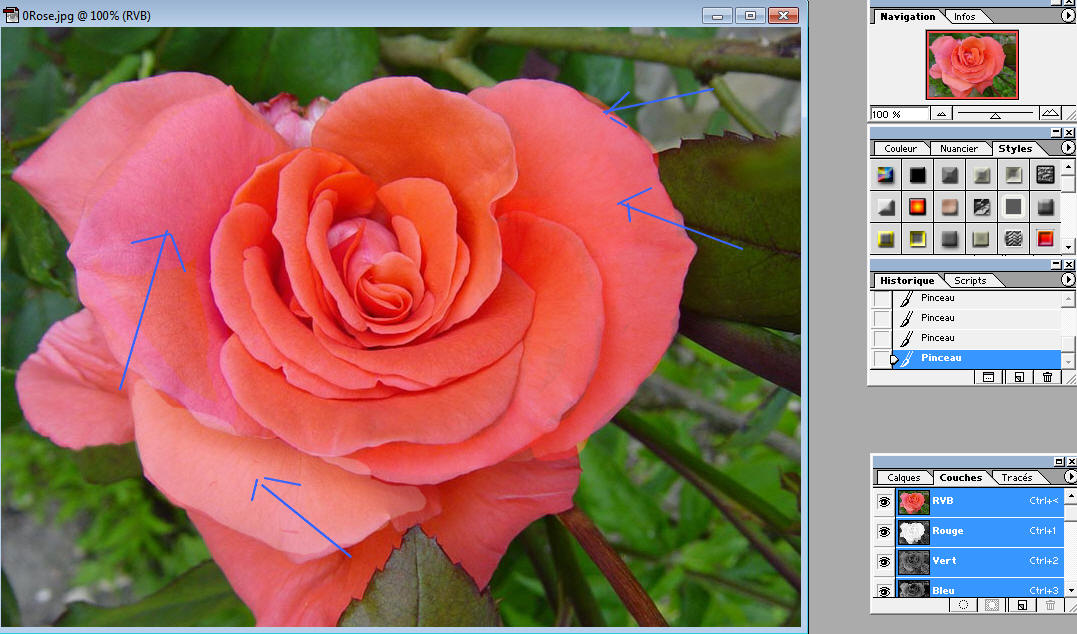Apply the solid black style swatch
The image size is (1077, 634).
pos(918,174)
